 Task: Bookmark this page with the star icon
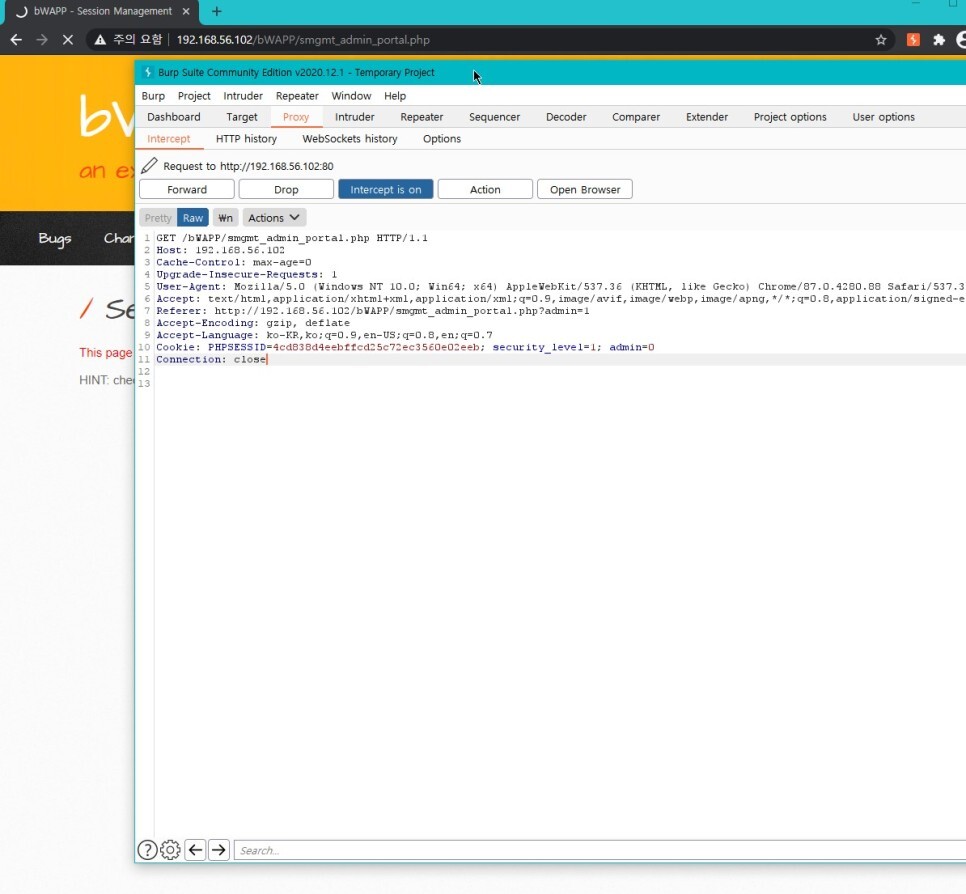point(880,40)
